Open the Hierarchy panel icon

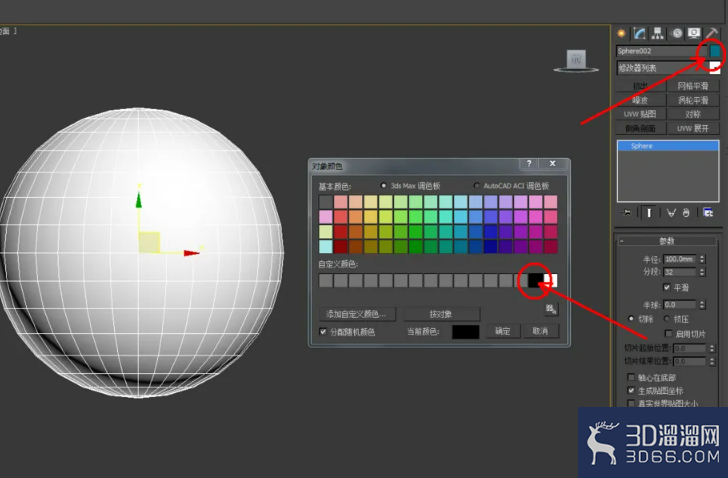pos(657,33)
